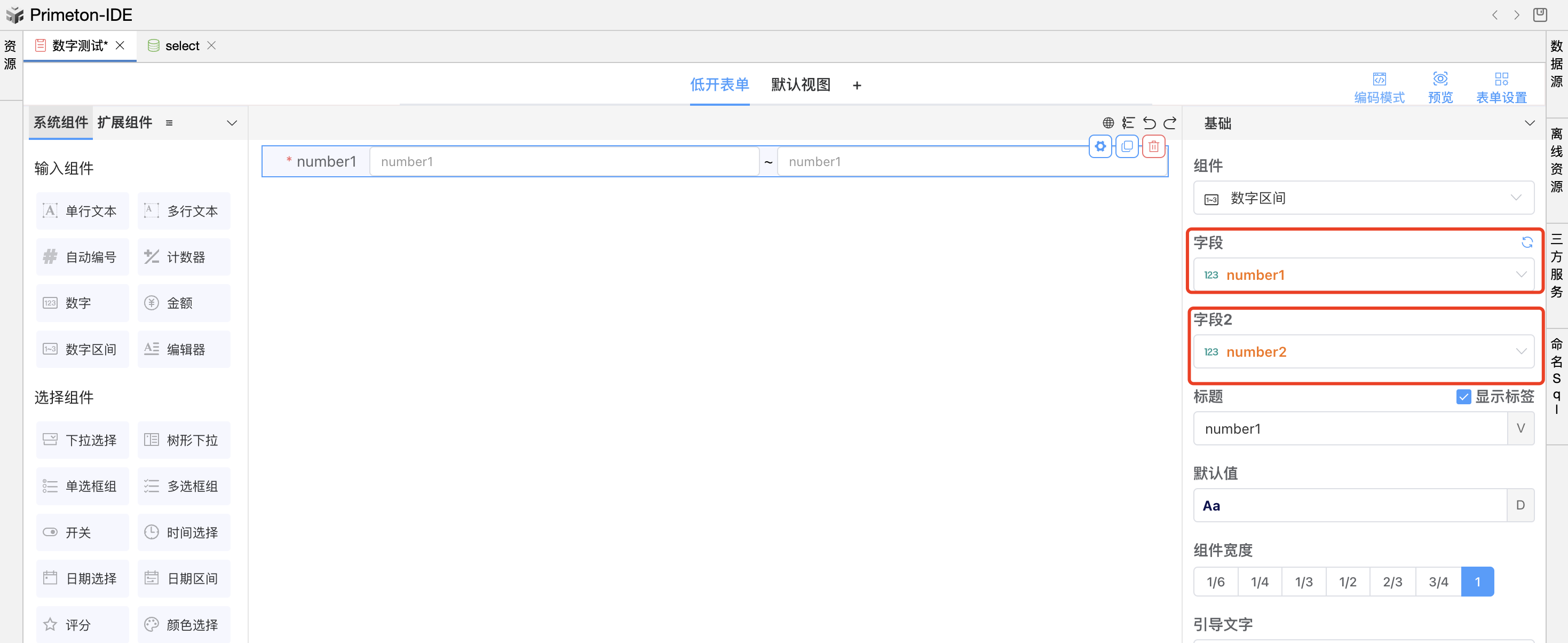Switch to the 扩展组件 tab
Screen dimensions: 1568x643
125,122
